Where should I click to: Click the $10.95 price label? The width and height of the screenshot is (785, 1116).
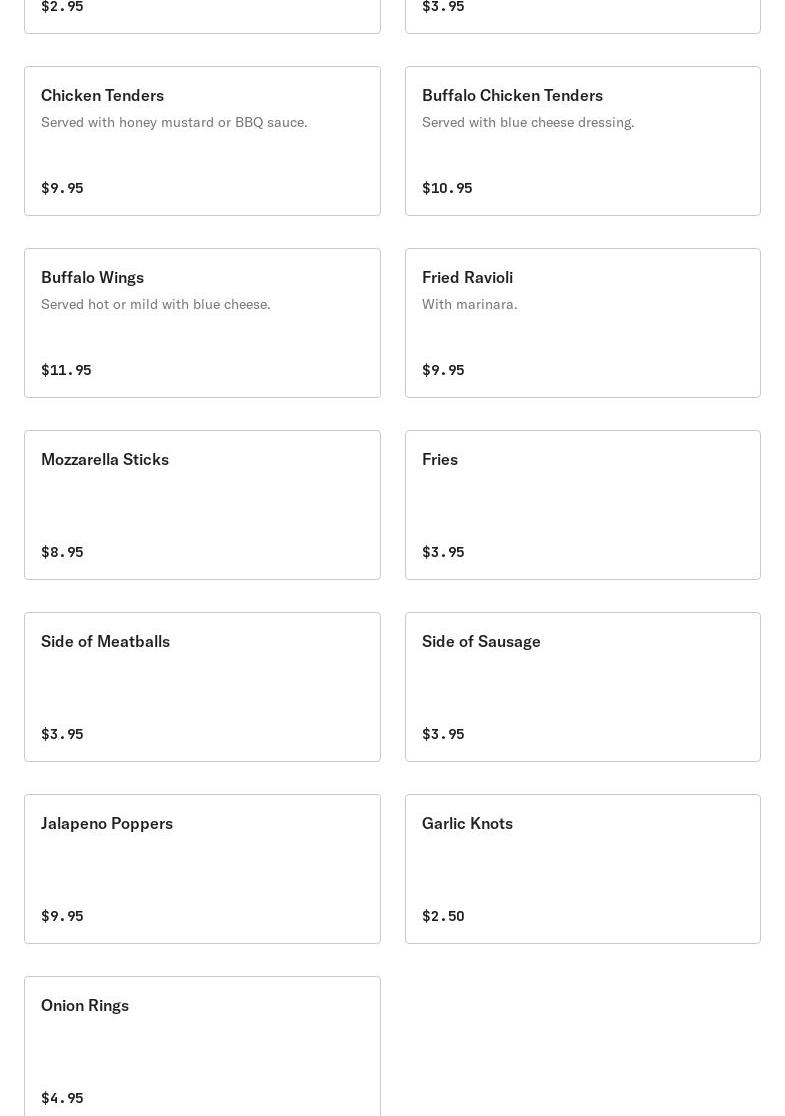coord(447,188)
